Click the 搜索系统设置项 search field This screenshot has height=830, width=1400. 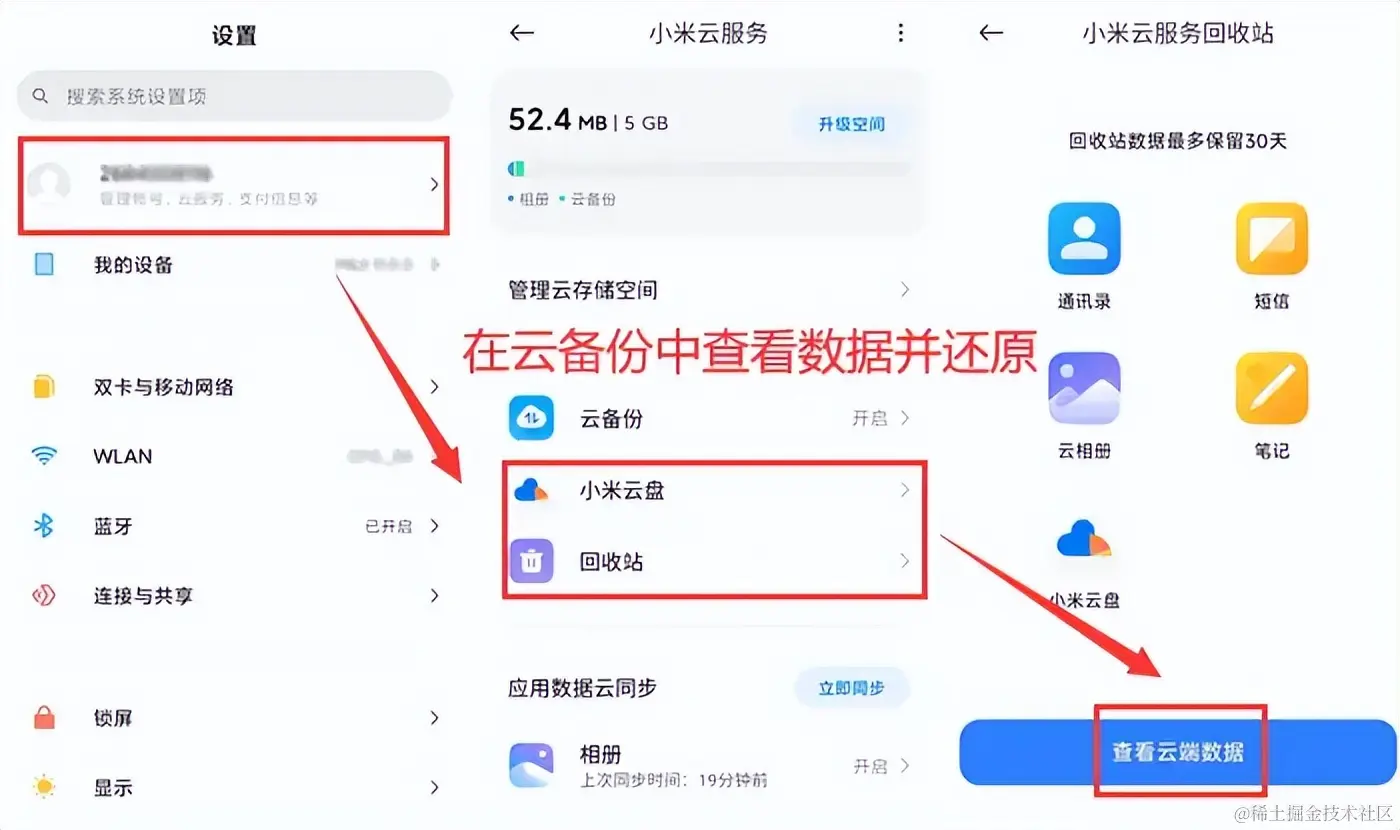235,96
